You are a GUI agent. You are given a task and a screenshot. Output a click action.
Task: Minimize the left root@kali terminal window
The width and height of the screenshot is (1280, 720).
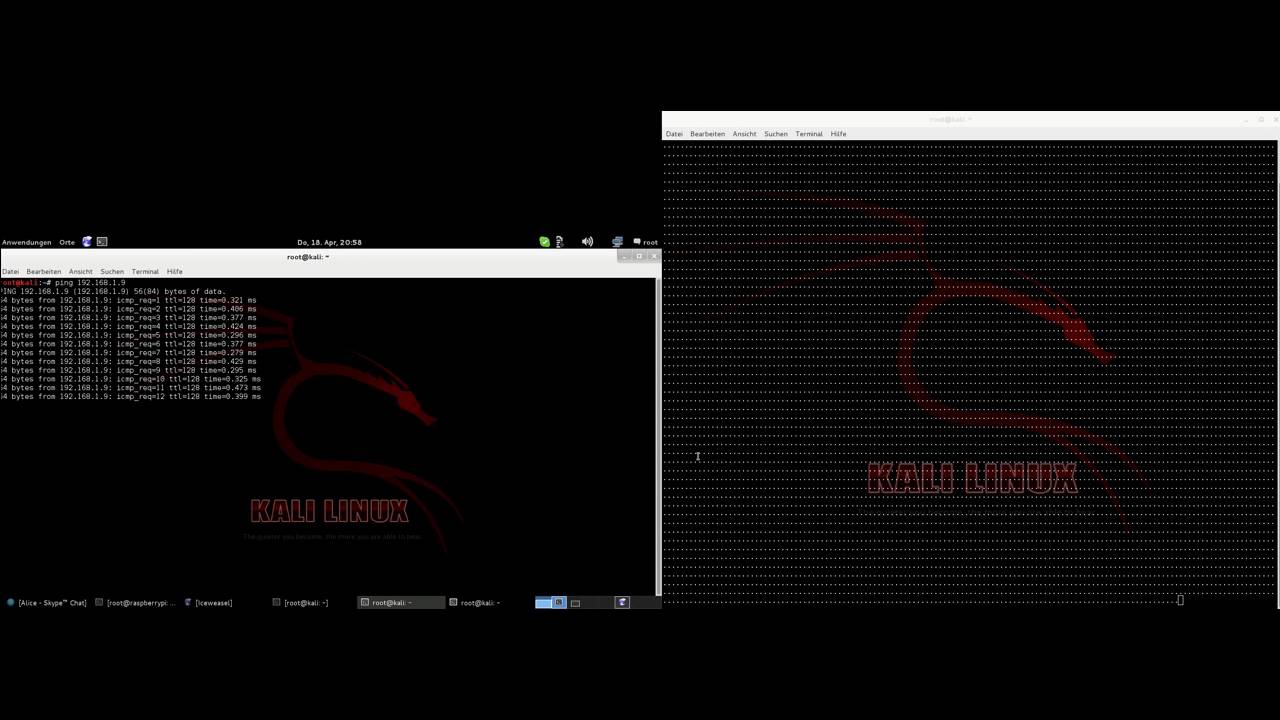(x=624, y=257)
